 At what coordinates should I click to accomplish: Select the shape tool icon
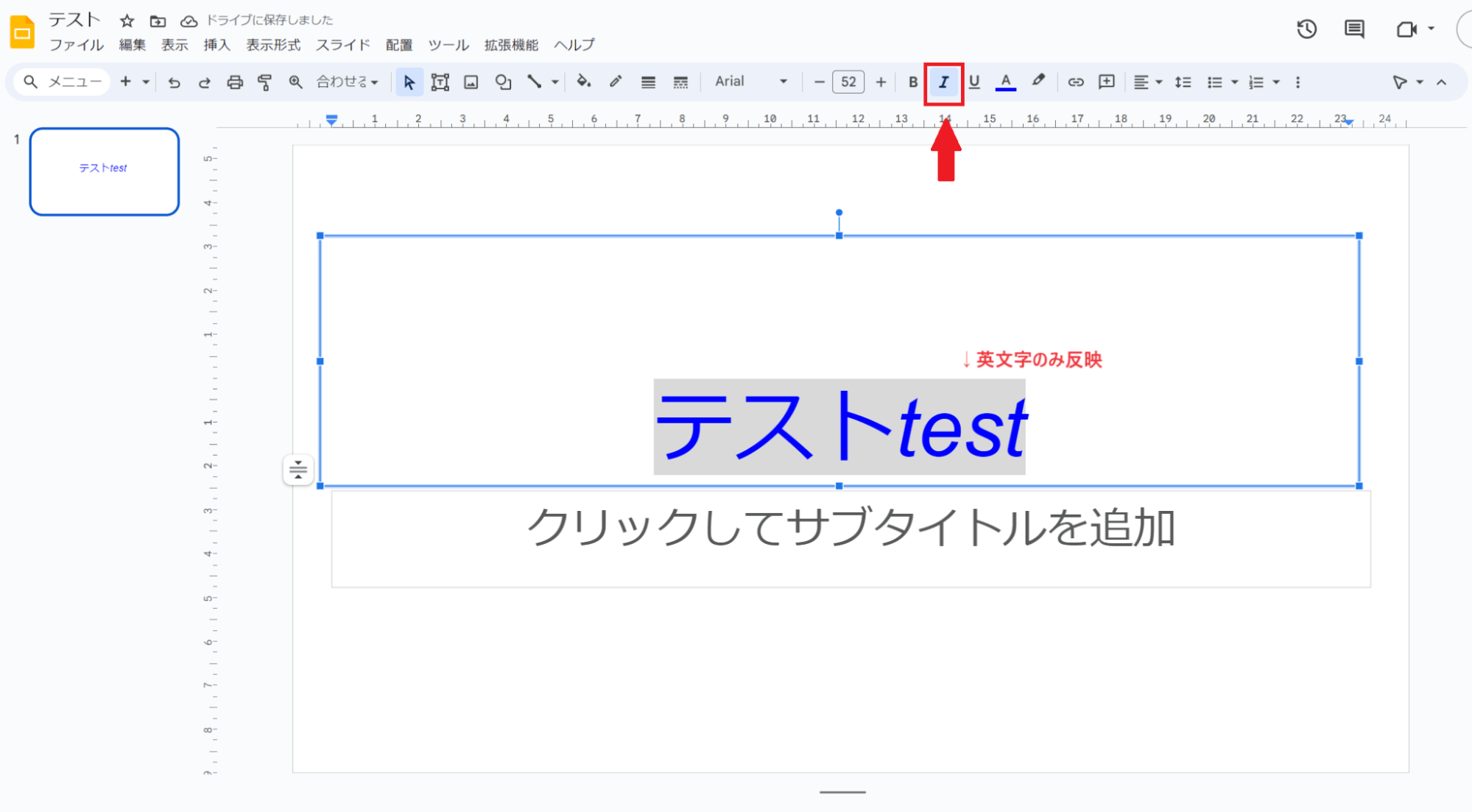[x=503, y=82]
